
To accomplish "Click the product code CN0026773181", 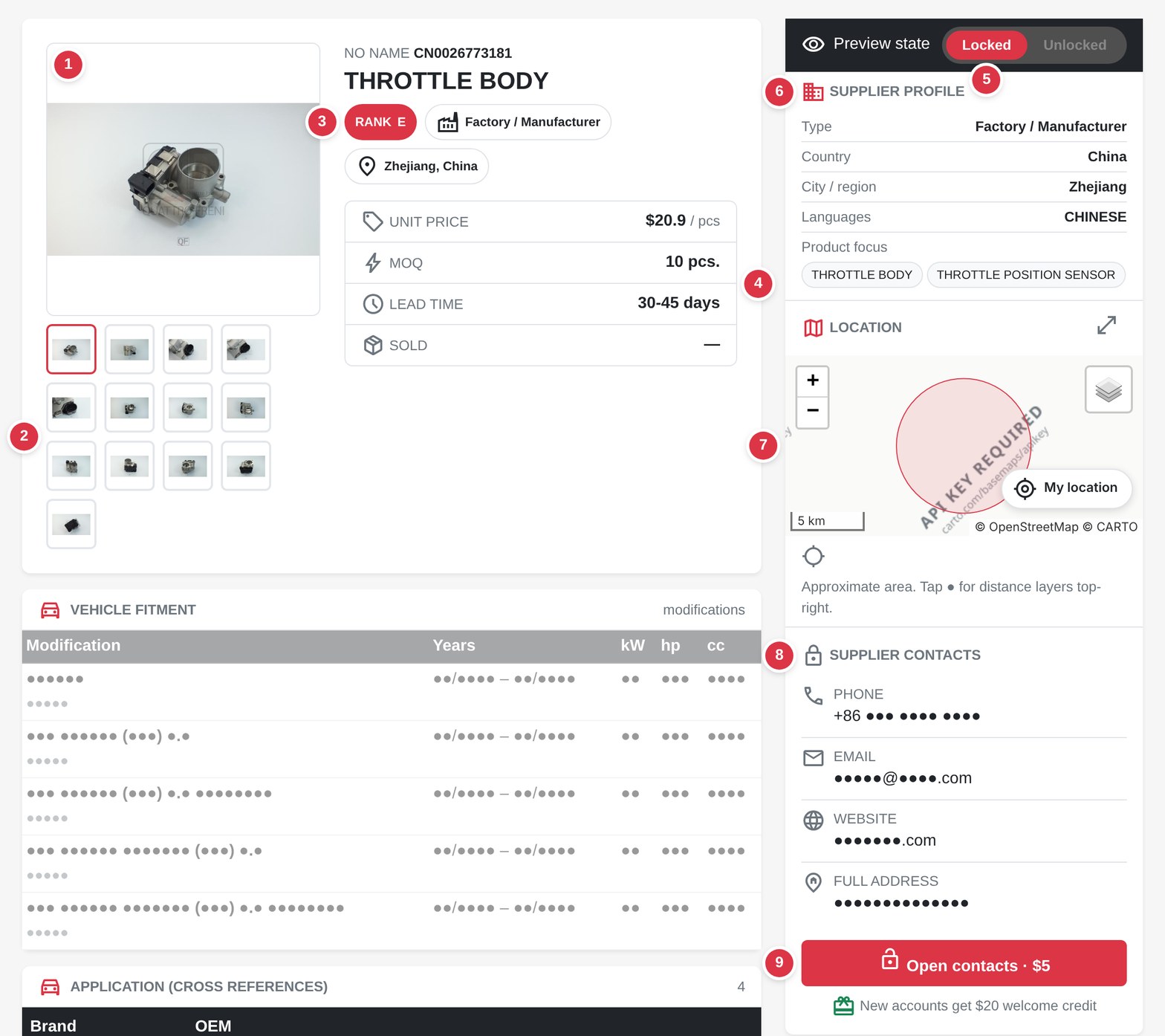I will 463,54.
